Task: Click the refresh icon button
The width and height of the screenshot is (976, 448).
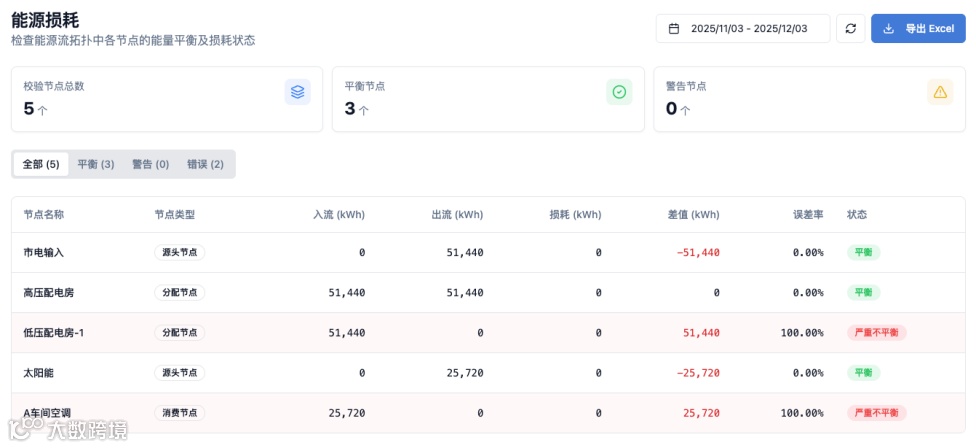Action: click(851, 28)
